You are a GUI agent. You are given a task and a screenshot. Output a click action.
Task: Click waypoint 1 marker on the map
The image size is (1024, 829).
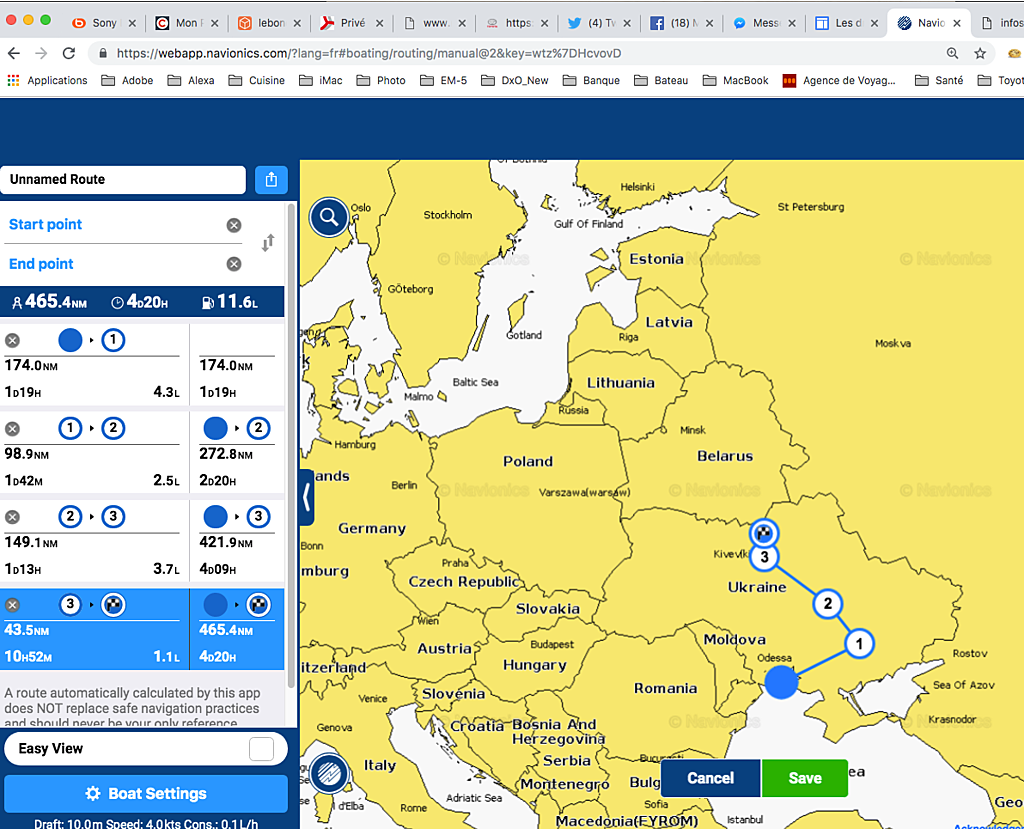tap(859, 644)
